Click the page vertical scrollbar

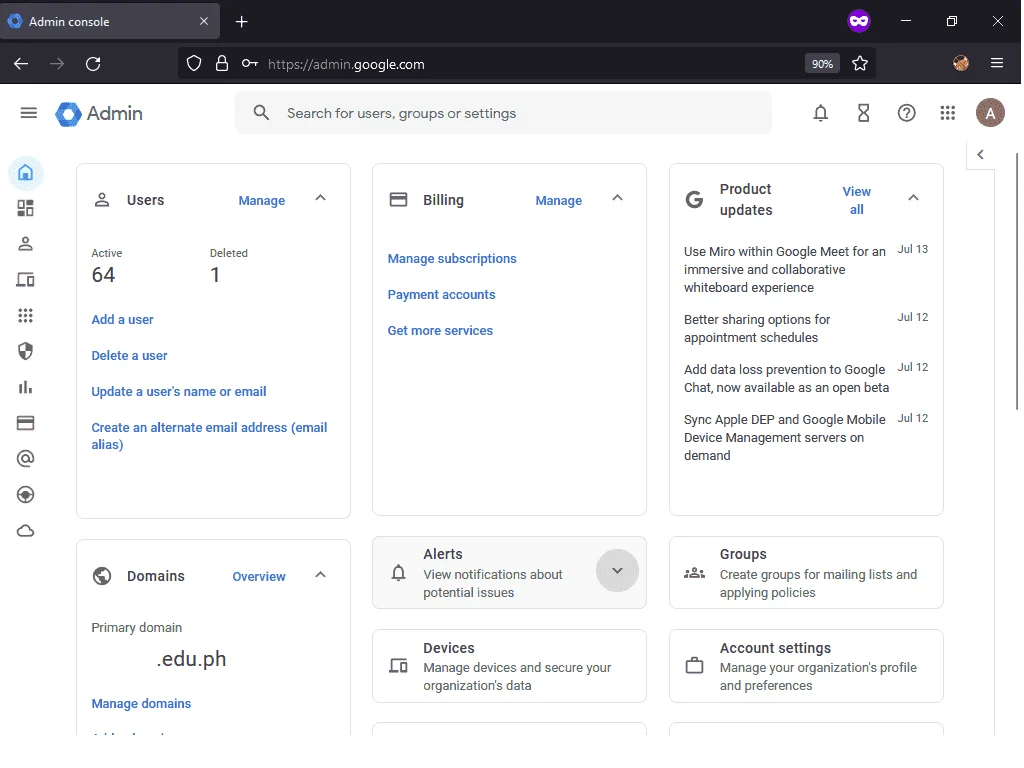coord(1016,281)
